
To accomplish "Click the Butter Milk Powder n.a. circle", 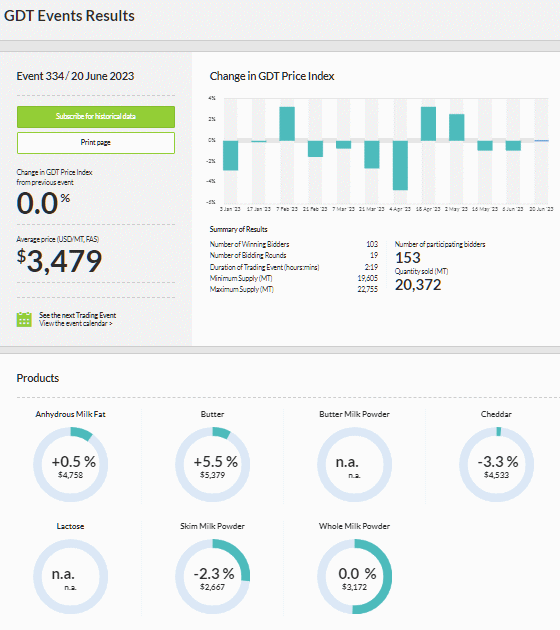I will [354, 464].
